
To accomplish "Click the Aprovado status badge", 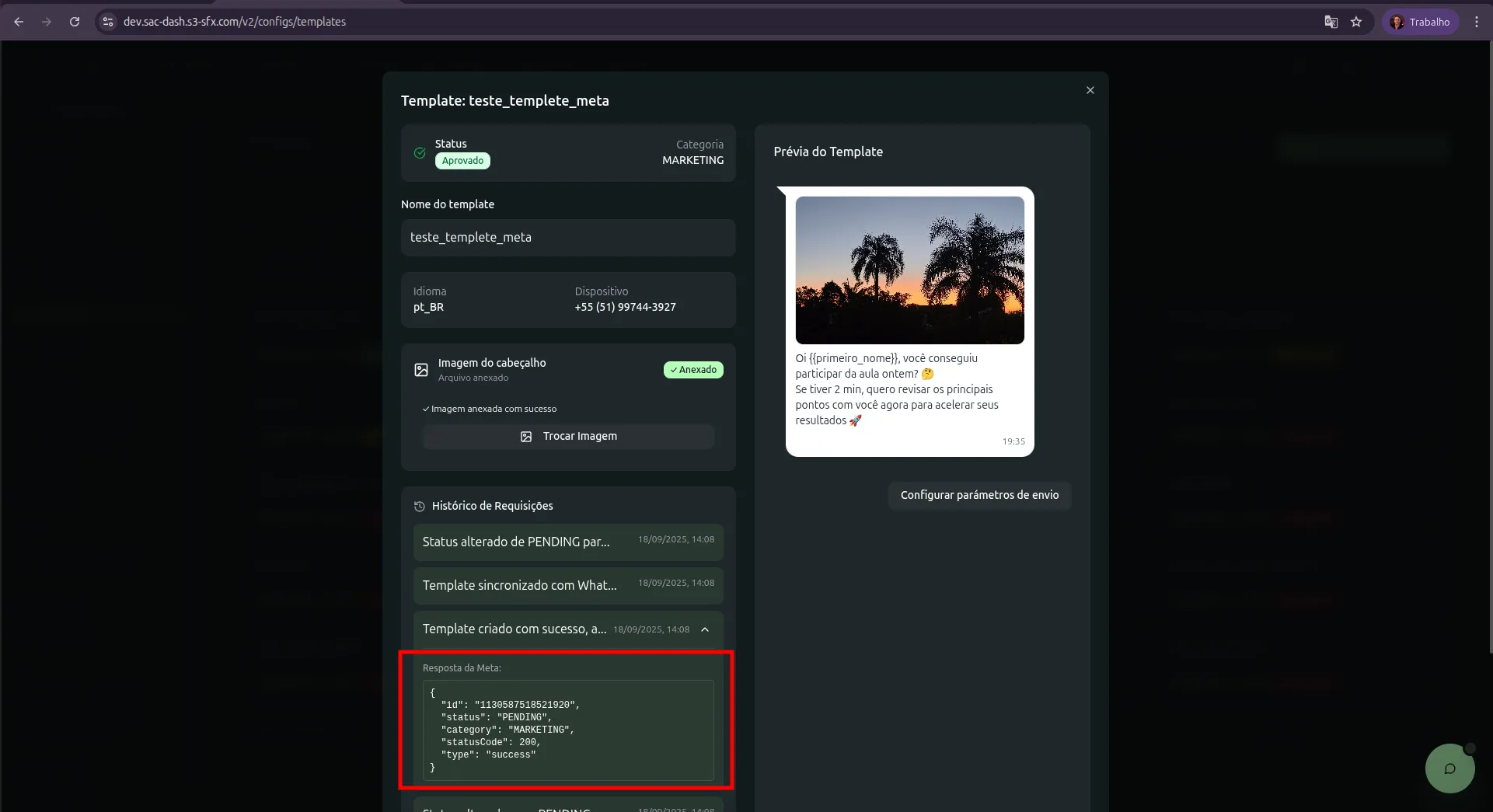I will point(462,161).
